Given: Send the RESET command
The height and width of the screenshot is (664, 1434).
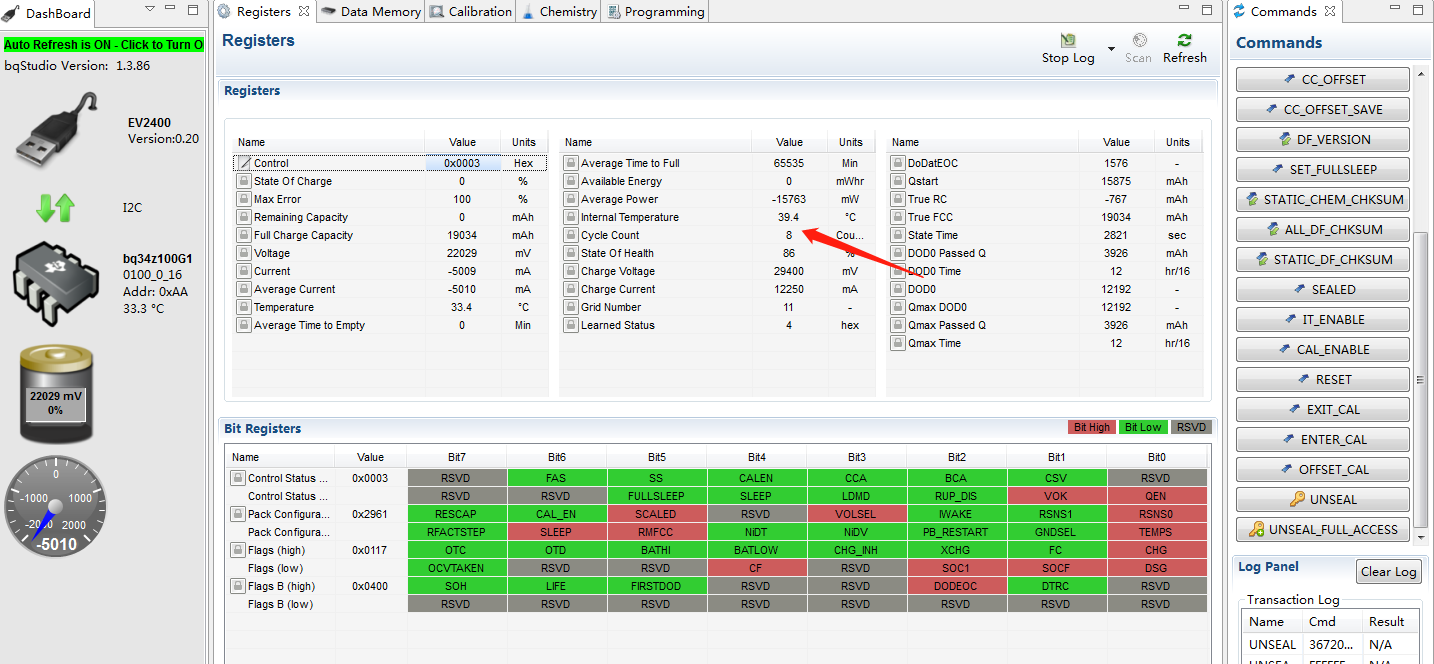Looking at the screenshot, I should coord(1323,379).
